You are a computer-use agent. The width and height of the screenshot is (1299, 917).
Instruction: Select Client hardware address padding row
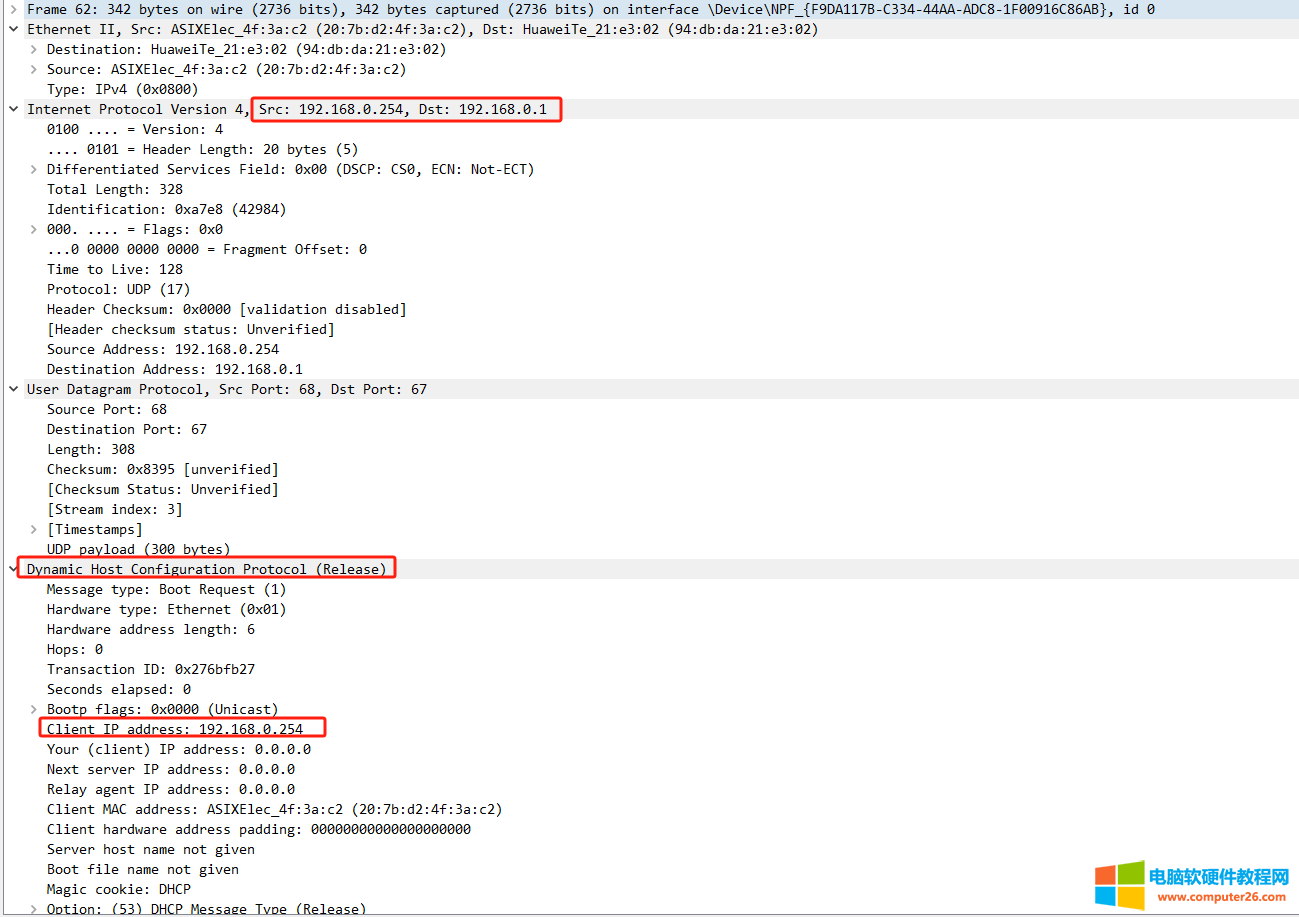pos(259,829)
